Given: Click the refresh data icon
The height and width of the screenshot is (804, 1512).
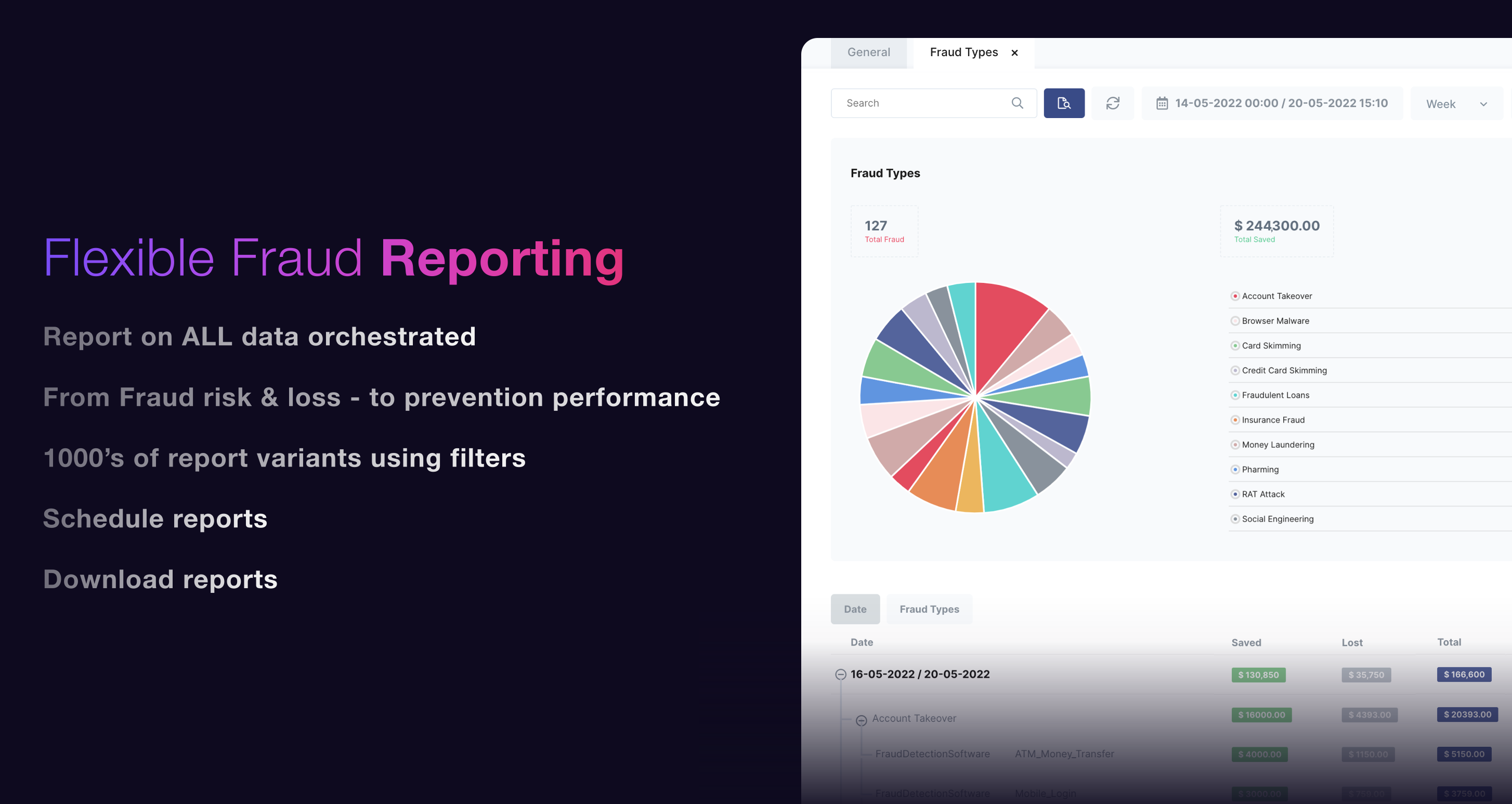Looking at the screenshot, I should [x=1113, y=103].
